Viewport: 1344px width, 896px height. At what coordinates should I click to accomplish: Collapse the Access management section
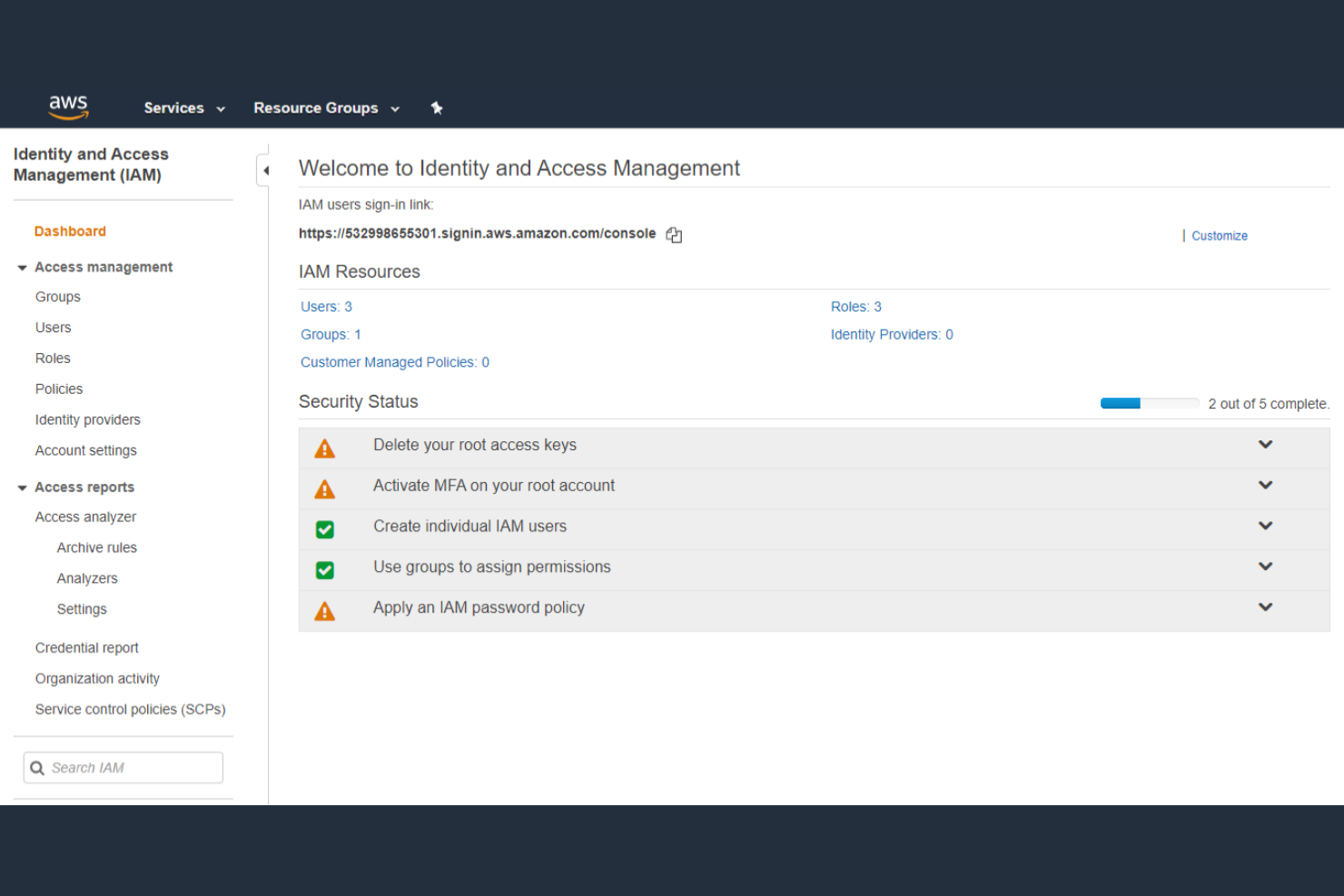tap(22, 266)
